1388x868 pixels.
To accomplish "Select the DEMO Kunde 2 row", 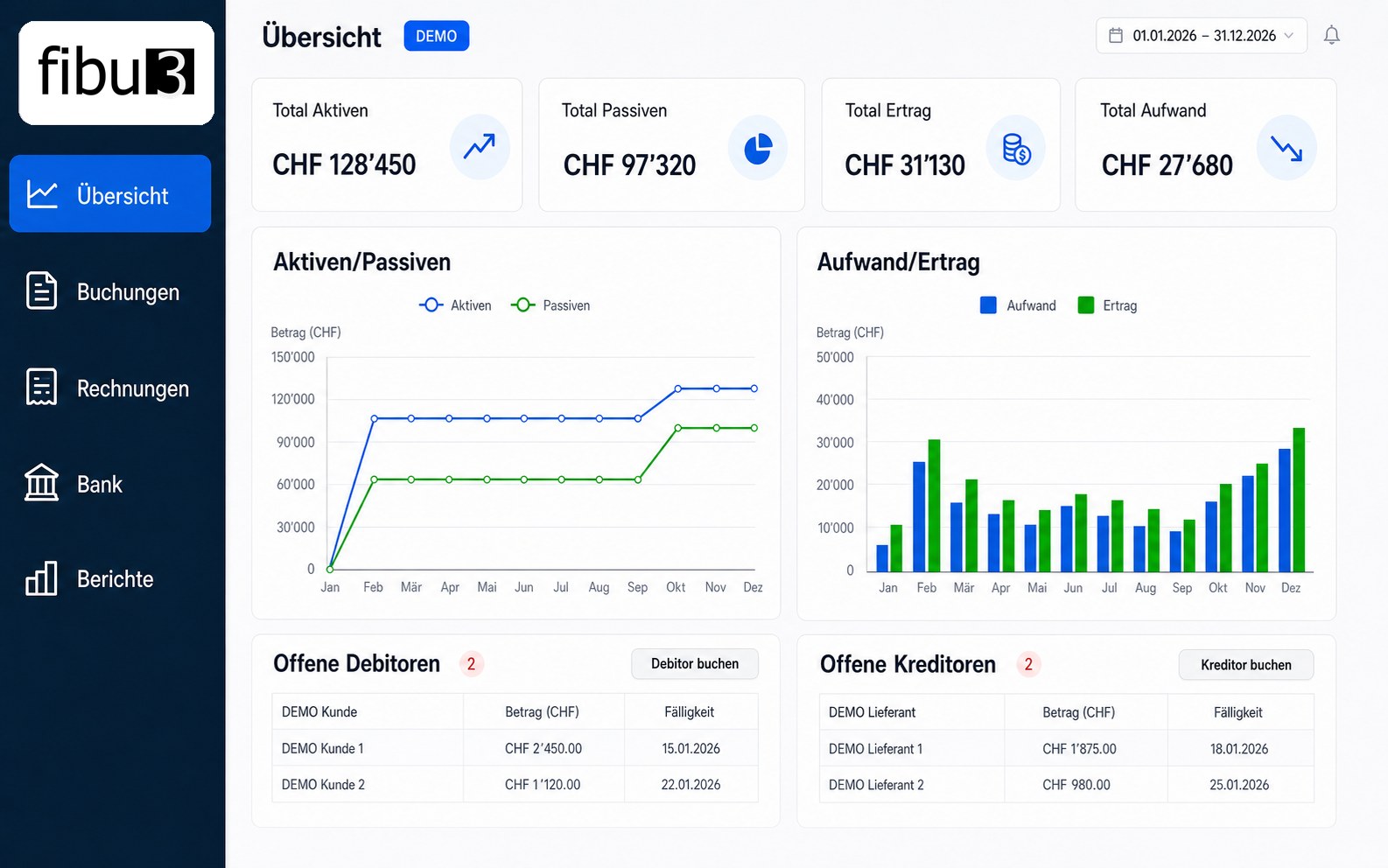I will [x=515, y=785].
